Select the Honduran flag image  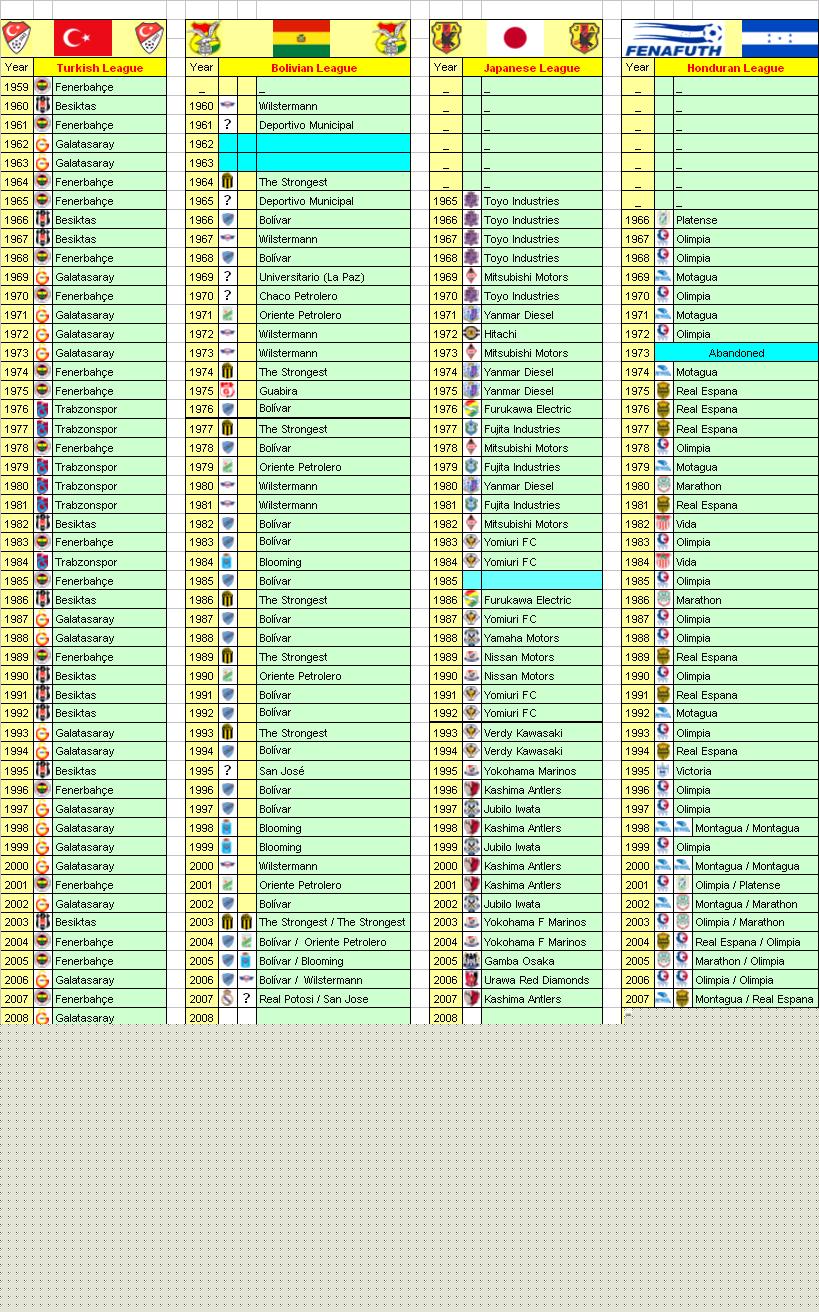point(779,38)
